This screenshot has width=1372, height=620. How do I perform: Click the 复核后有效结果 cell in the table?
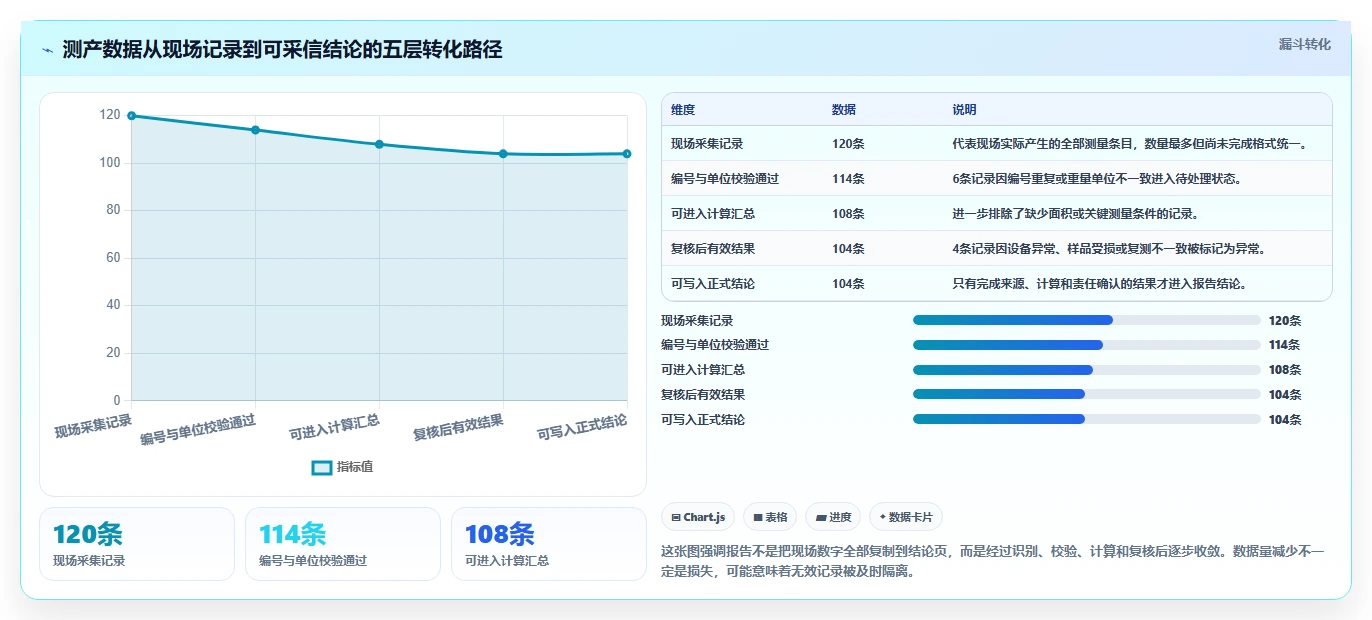pos(713,249)
